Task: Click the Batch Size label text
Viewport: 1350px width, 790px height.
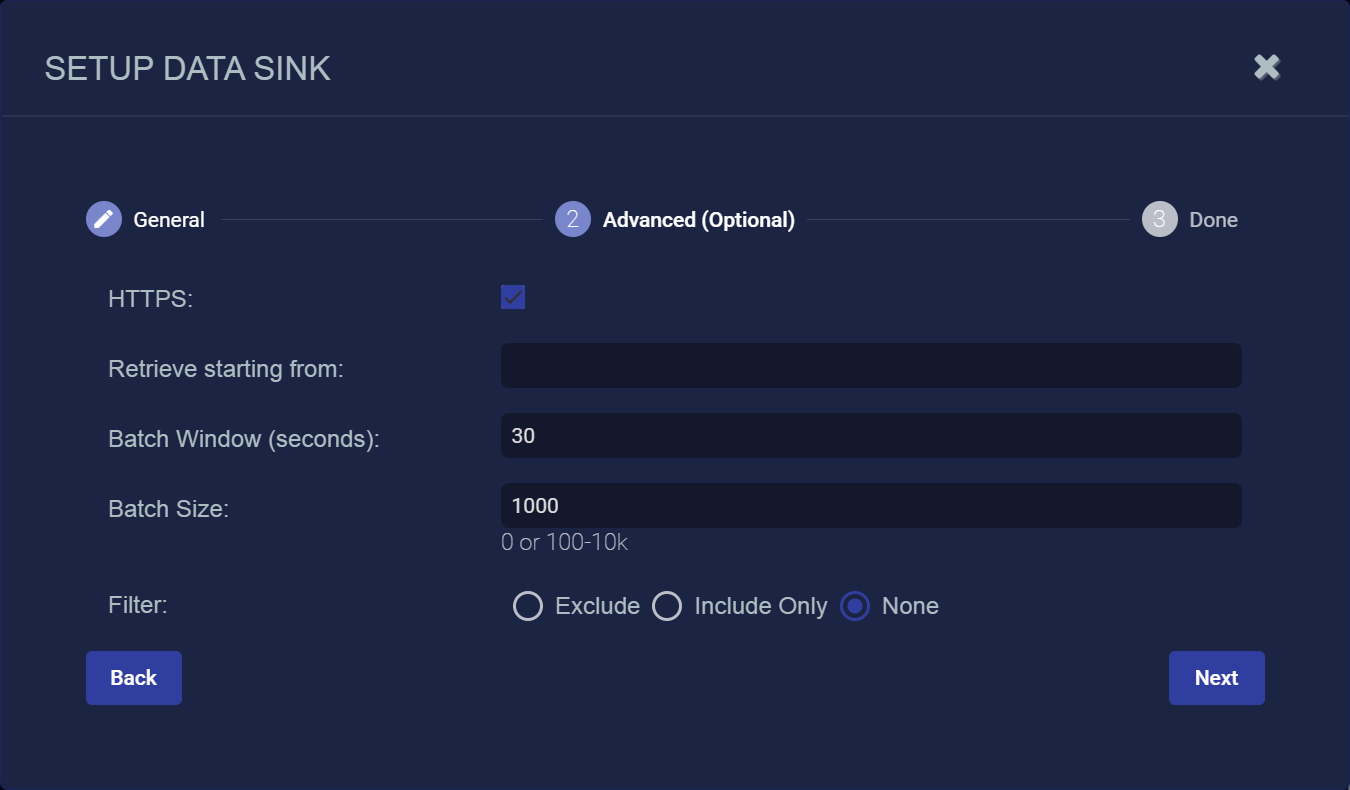Action: 168,509
